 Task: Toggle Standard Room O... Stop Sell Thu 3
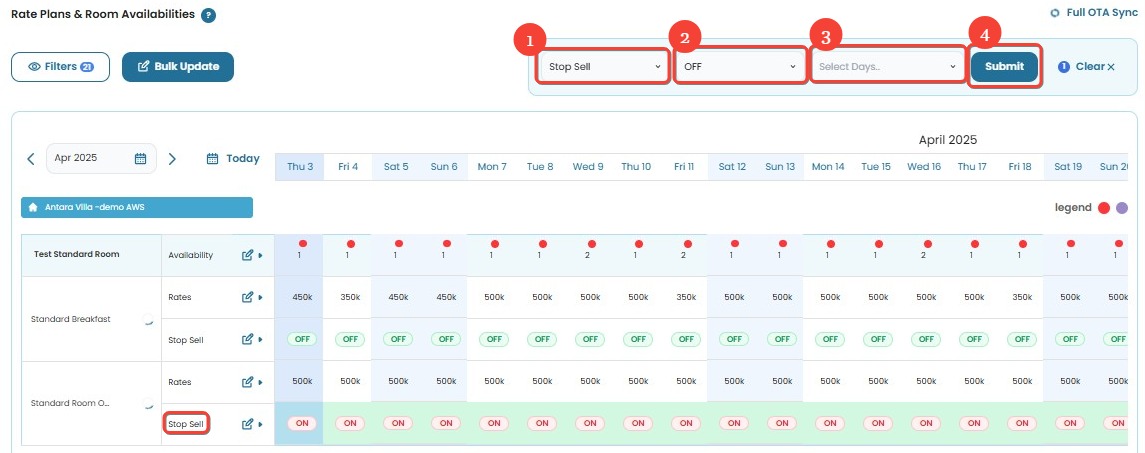tap(302, 423)
